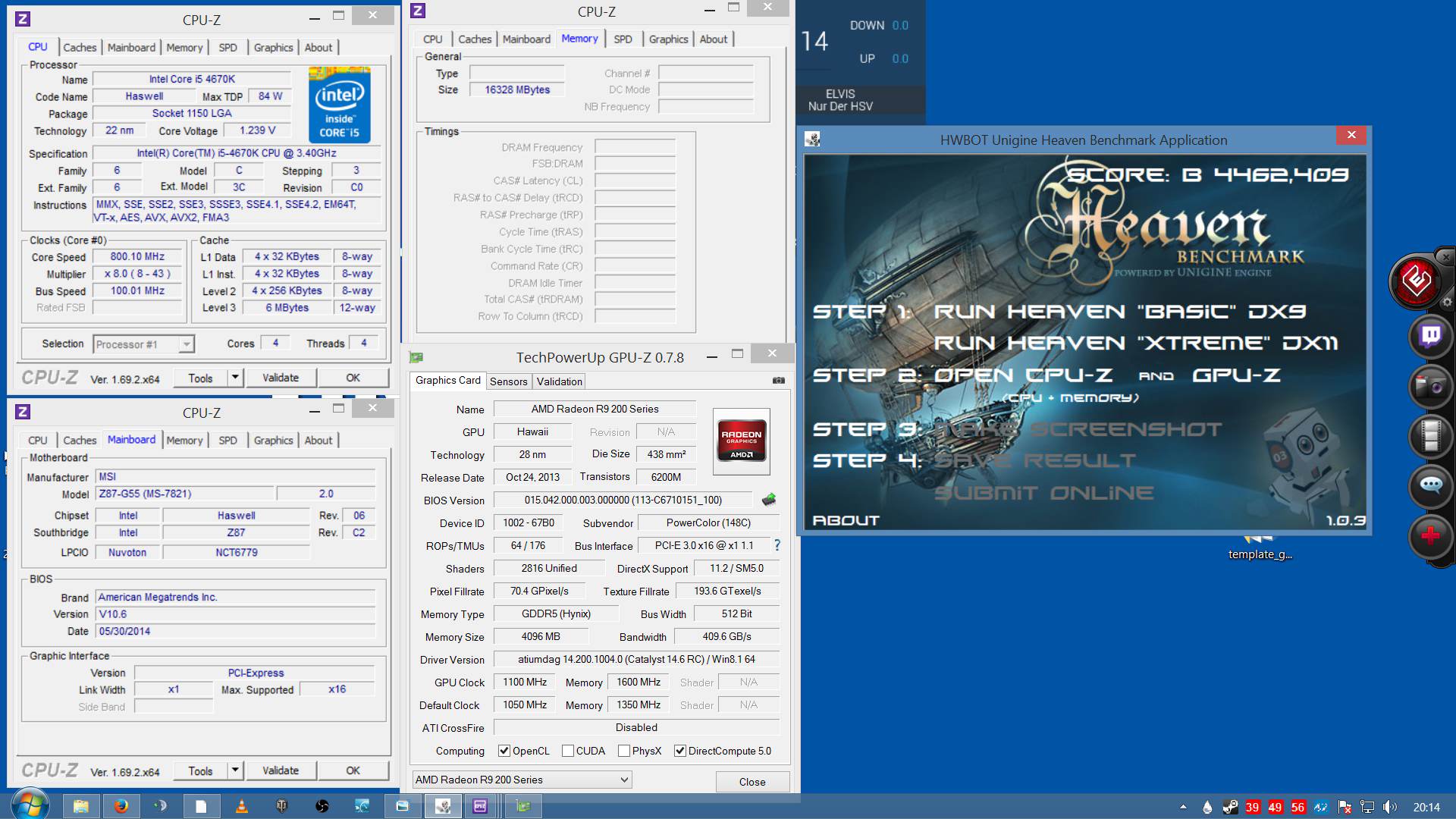Switch to the GPU-Z Sensors tab
The image size is (1456, 819).
tap(508, 381)
